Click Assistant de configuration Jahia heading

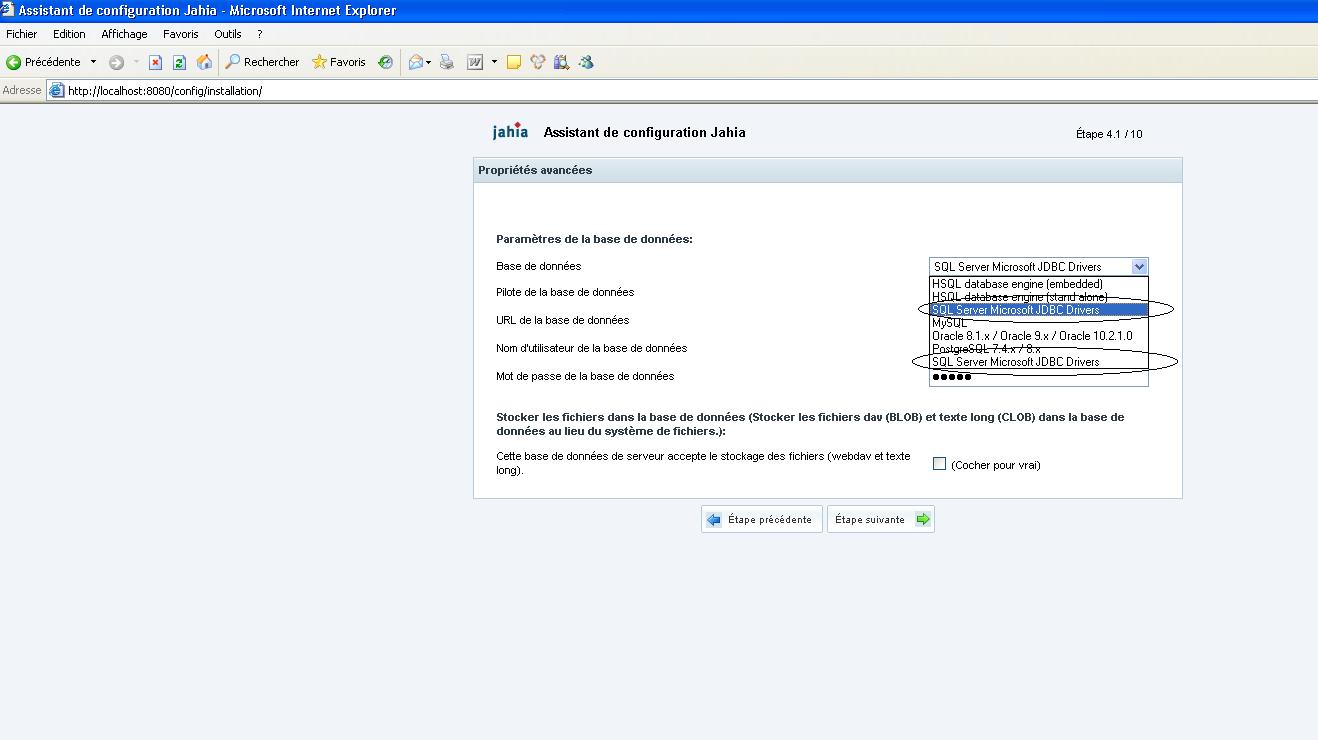tap(644, 132)
